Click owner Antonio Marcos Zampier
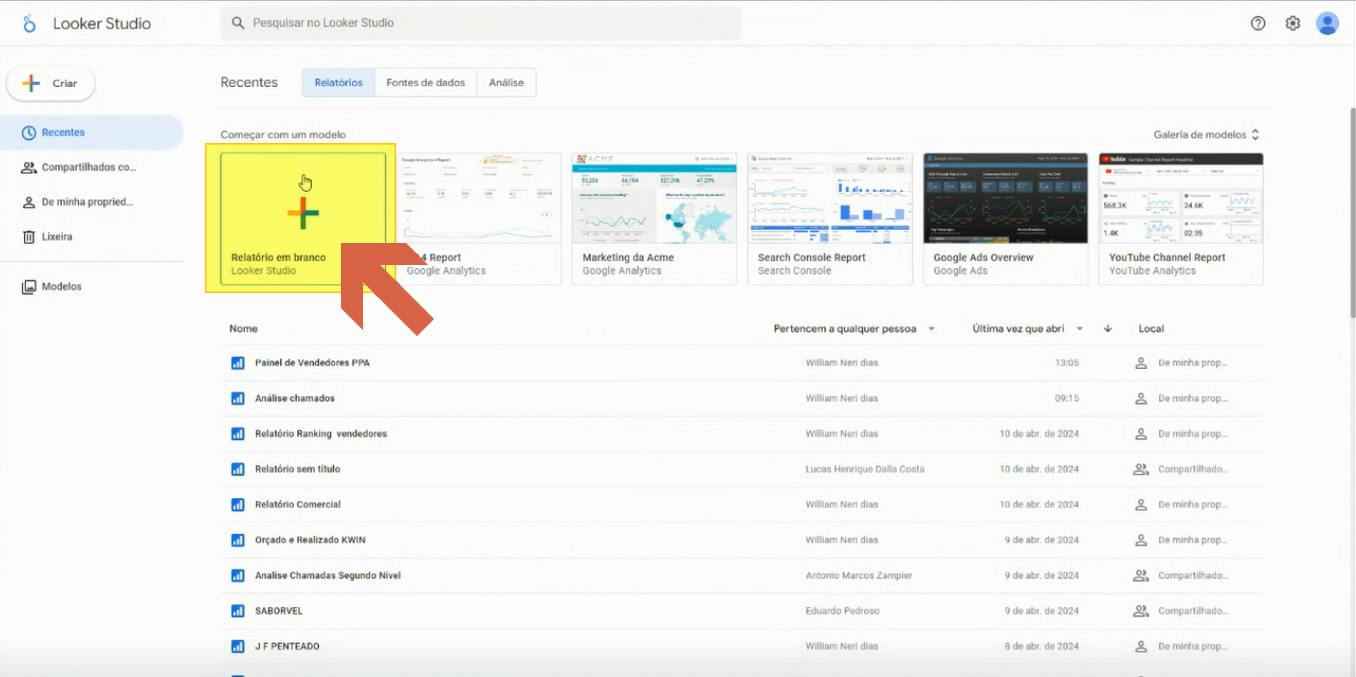This screenshot has height=677, width=1356. tap(859, 576)
